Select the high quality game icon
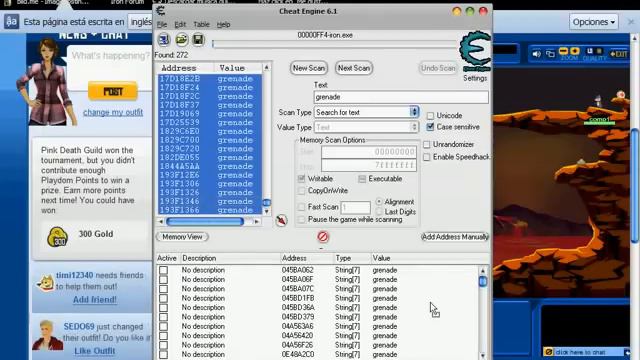The width and height of the screenshot is (640, 360). [x=599, y=51]
